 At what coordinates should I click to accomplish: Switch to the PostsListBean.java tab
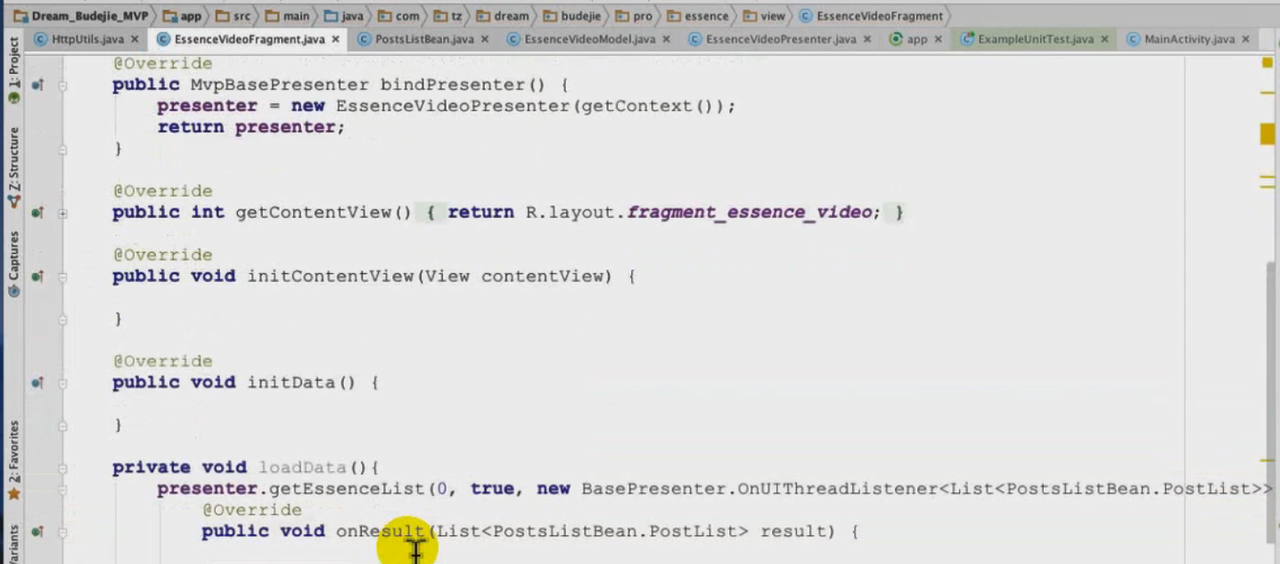click(424, 39)
